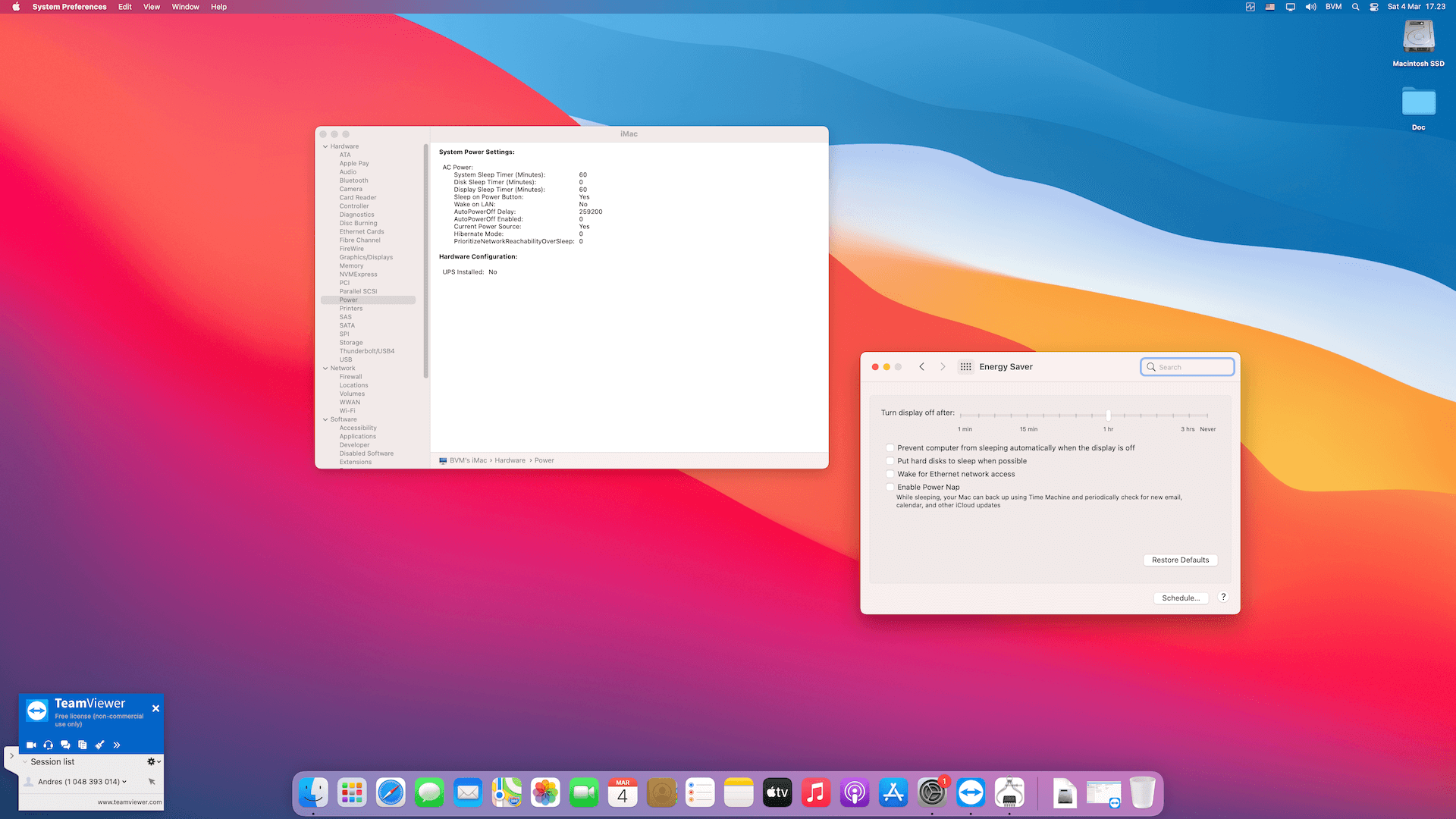Open Control Center in the menu bar

point(1374,7)
